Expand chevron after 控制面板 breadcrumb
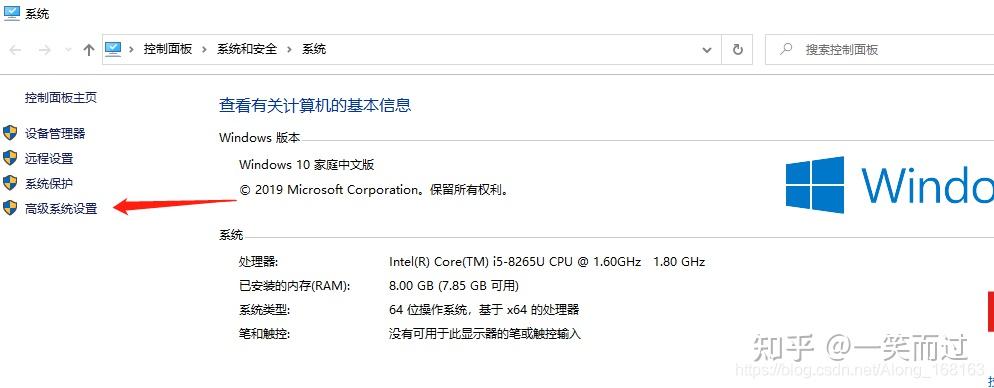994x388 pixels. pyautogui.click(x=204, y=49)
